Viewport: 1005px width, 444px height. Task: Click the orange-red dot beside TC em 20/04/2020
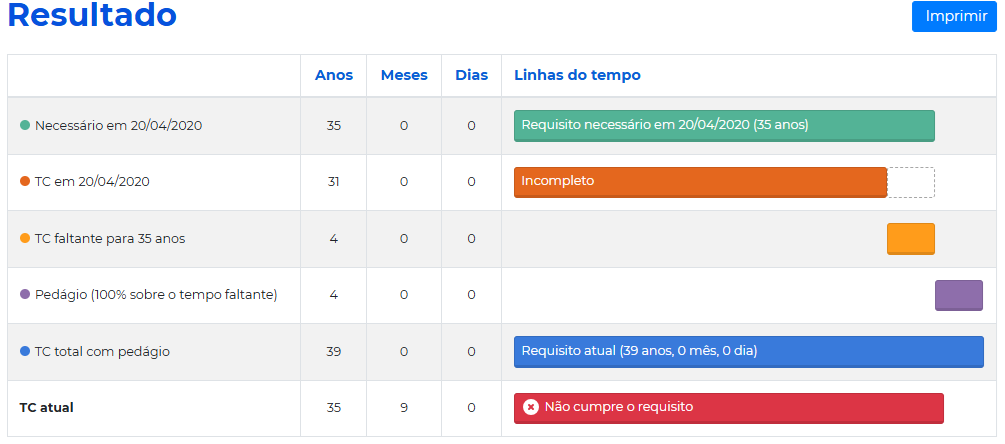click(x=25, y=182)
